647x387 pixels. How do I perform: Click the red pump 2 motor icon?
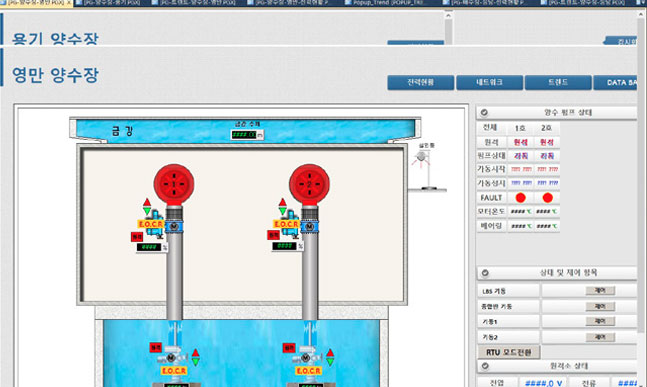coord(309,184)
